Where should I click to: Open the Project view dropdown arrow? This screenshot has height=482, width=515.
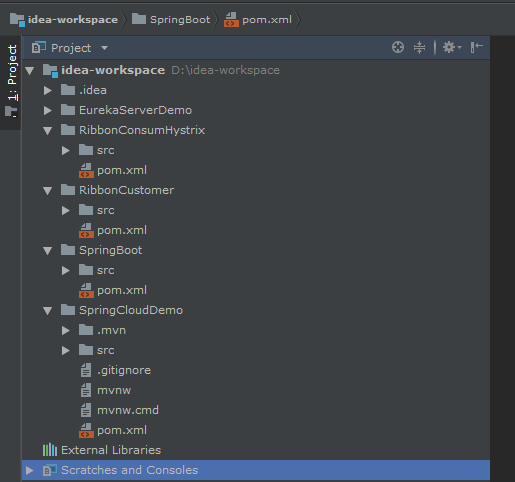coord(104,48)
